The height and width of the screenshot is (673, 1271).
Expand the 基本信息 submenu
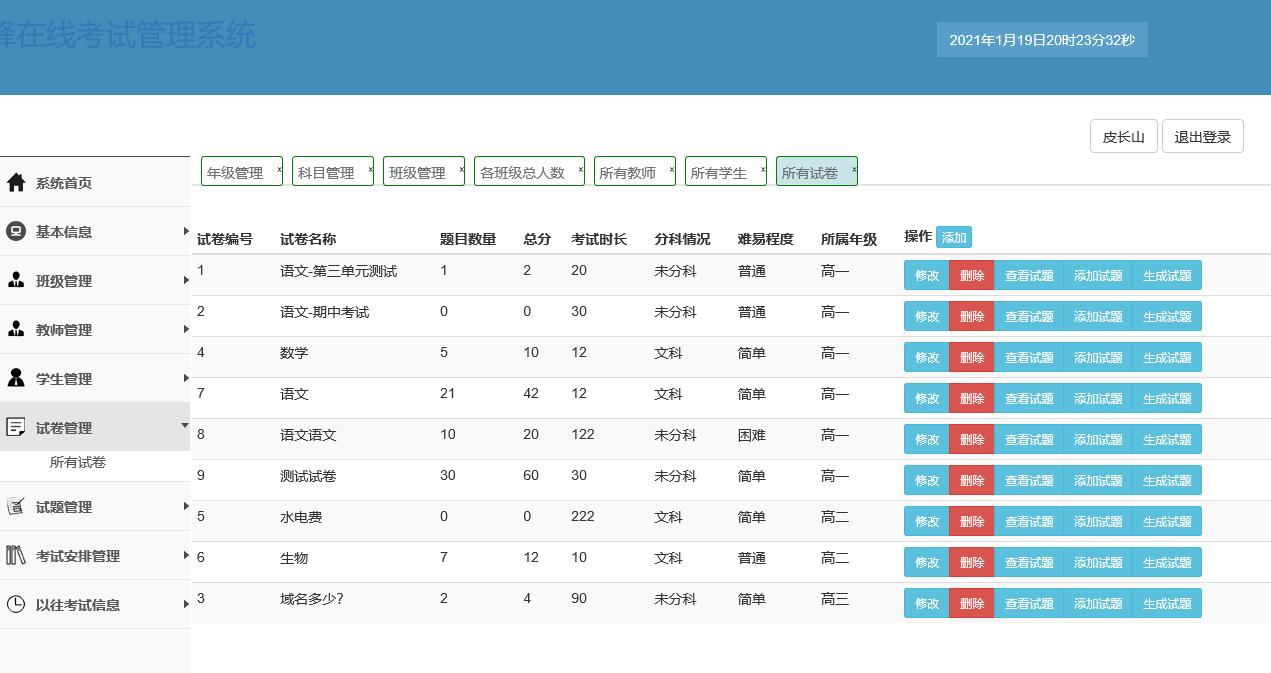pyautogui.click(x=184, y=231)
